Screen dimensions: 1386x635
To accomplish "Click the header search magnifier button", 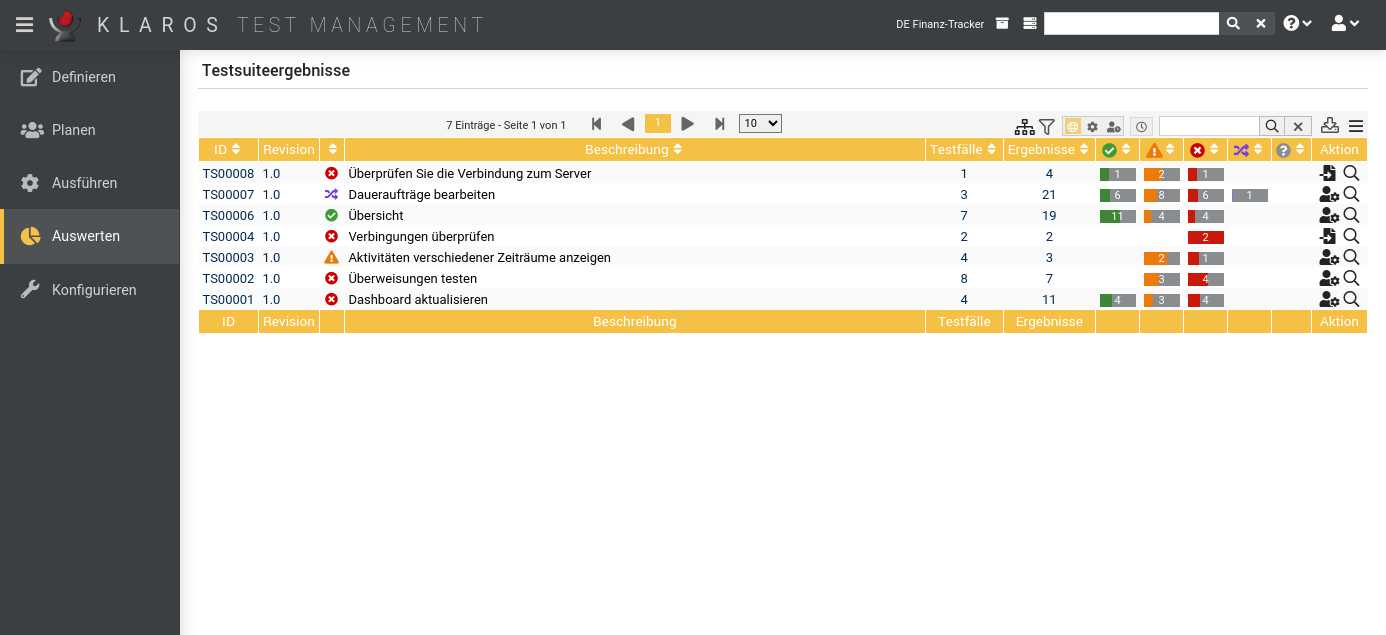I will [1233, 24].
